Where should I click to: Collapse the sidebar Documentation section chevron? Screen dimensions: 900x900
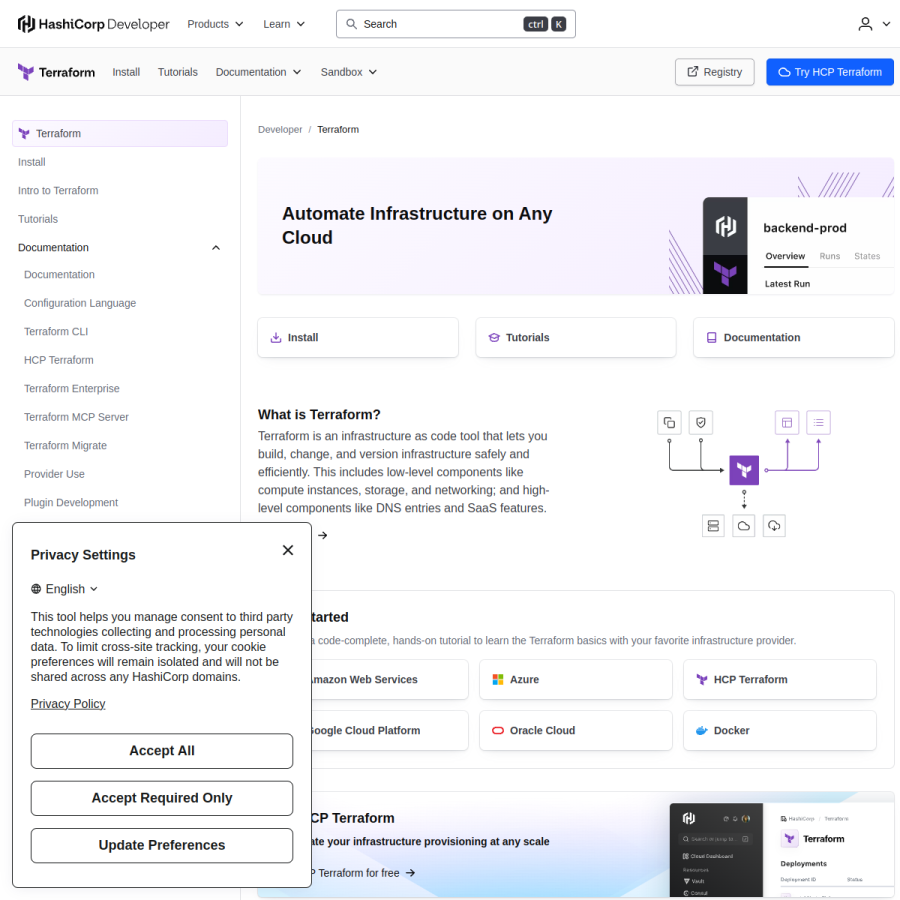tap(216, 248)
